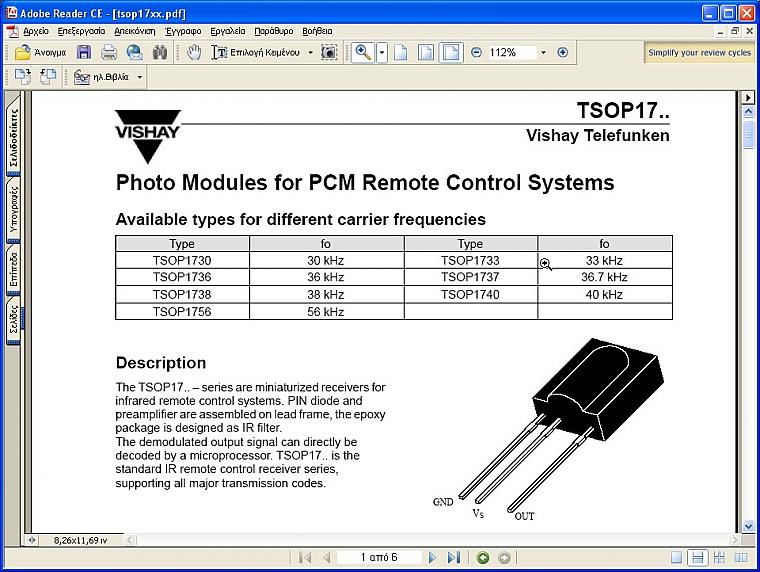Open the dropdown beside Επιλογή Κειμένου
The image size is (760, 572).
311,52
